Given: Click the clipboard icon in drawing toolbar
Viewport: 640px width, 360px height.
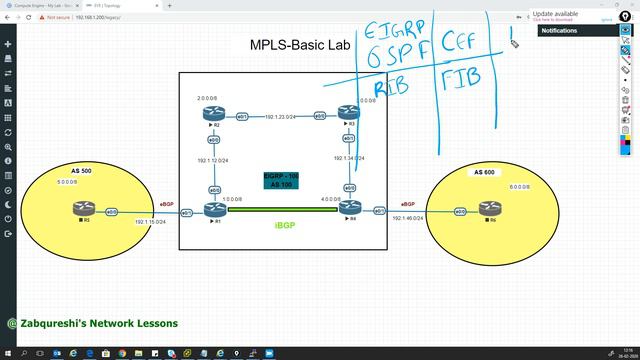Looking at the screenshot, I should [x=625, y=130].
